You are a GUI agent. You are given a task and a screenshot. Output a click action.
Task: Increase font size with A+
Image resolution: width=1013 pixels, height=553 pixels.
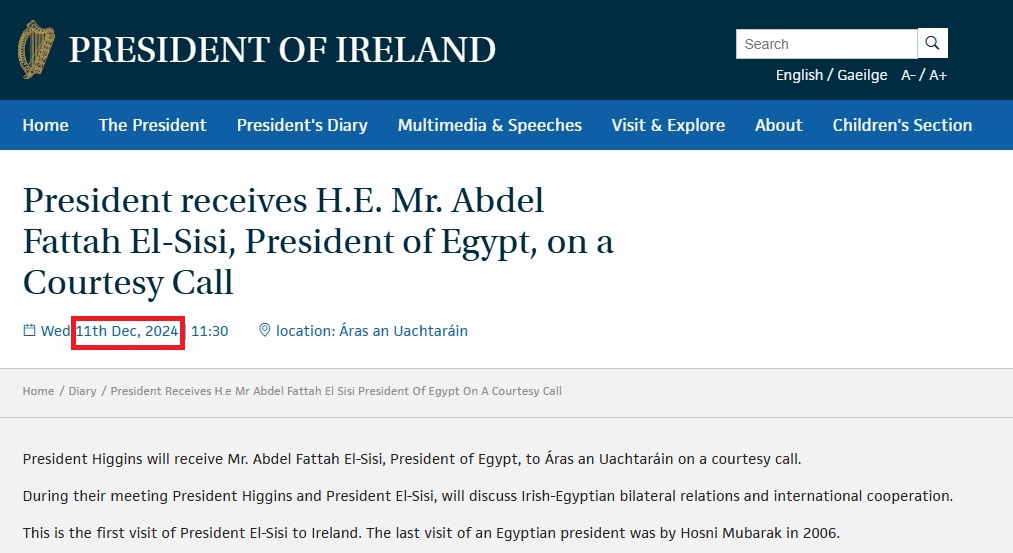click(938, 75)
